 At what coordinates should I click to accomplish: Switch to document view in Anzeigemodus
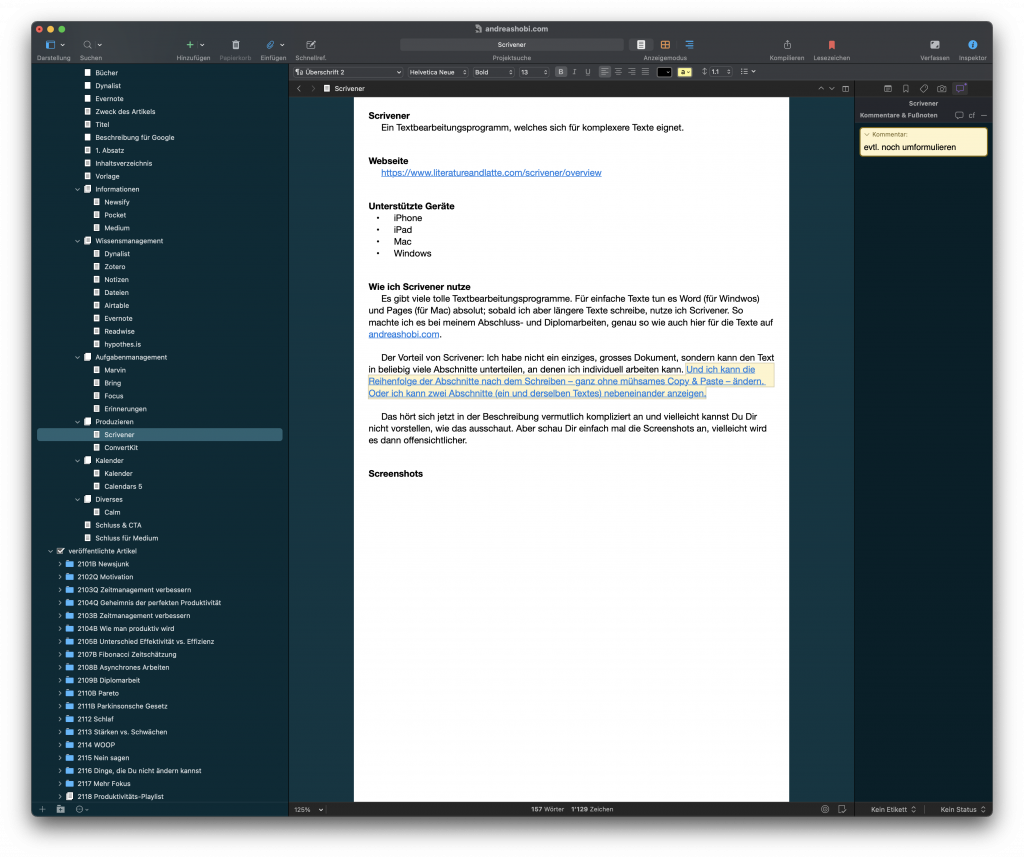point(641,45)
